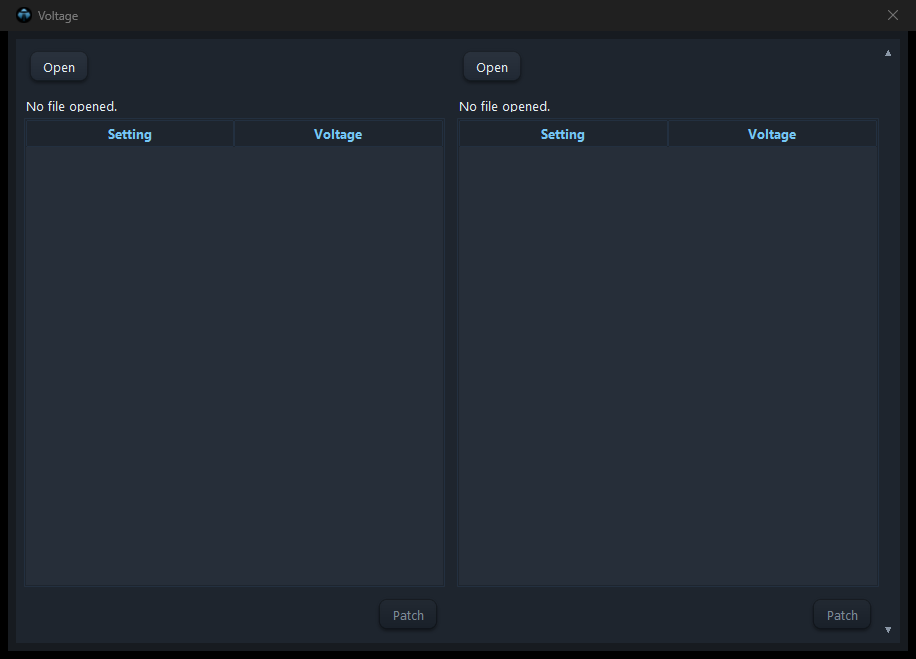Click the right panel Patch button
Viewport: 916px width, 659px height.
[842, 615]
